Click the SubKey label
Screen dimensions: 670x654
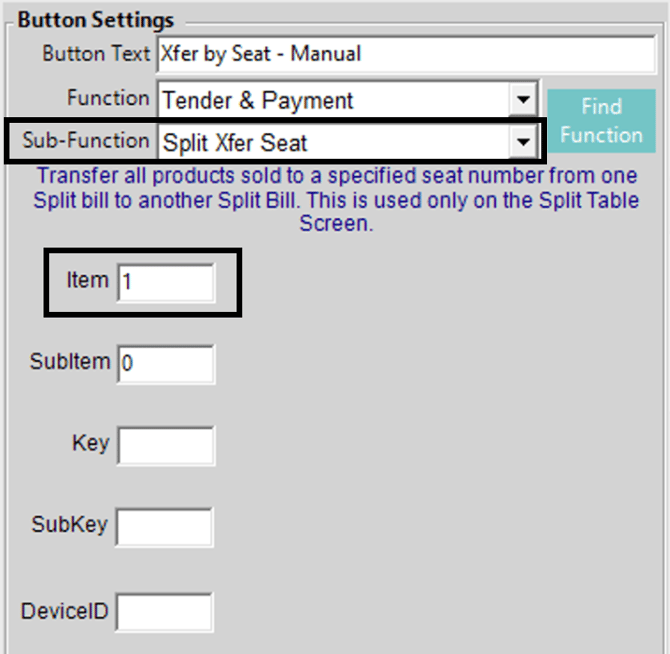coord(69,524)
